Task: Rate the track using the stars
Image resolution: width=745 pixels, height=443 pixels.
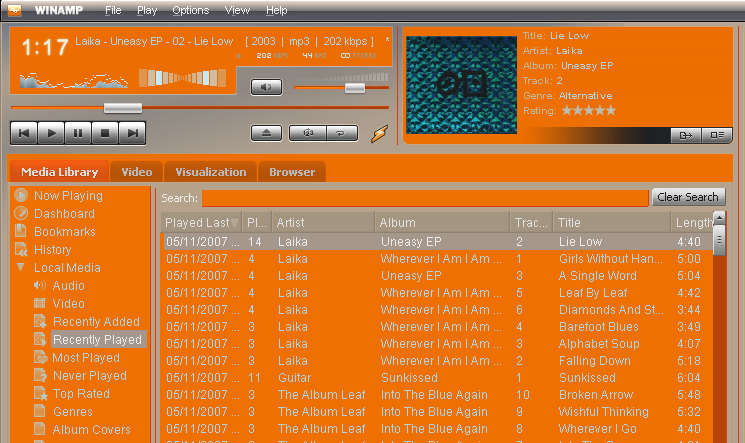Action: (x=589, y=111)
